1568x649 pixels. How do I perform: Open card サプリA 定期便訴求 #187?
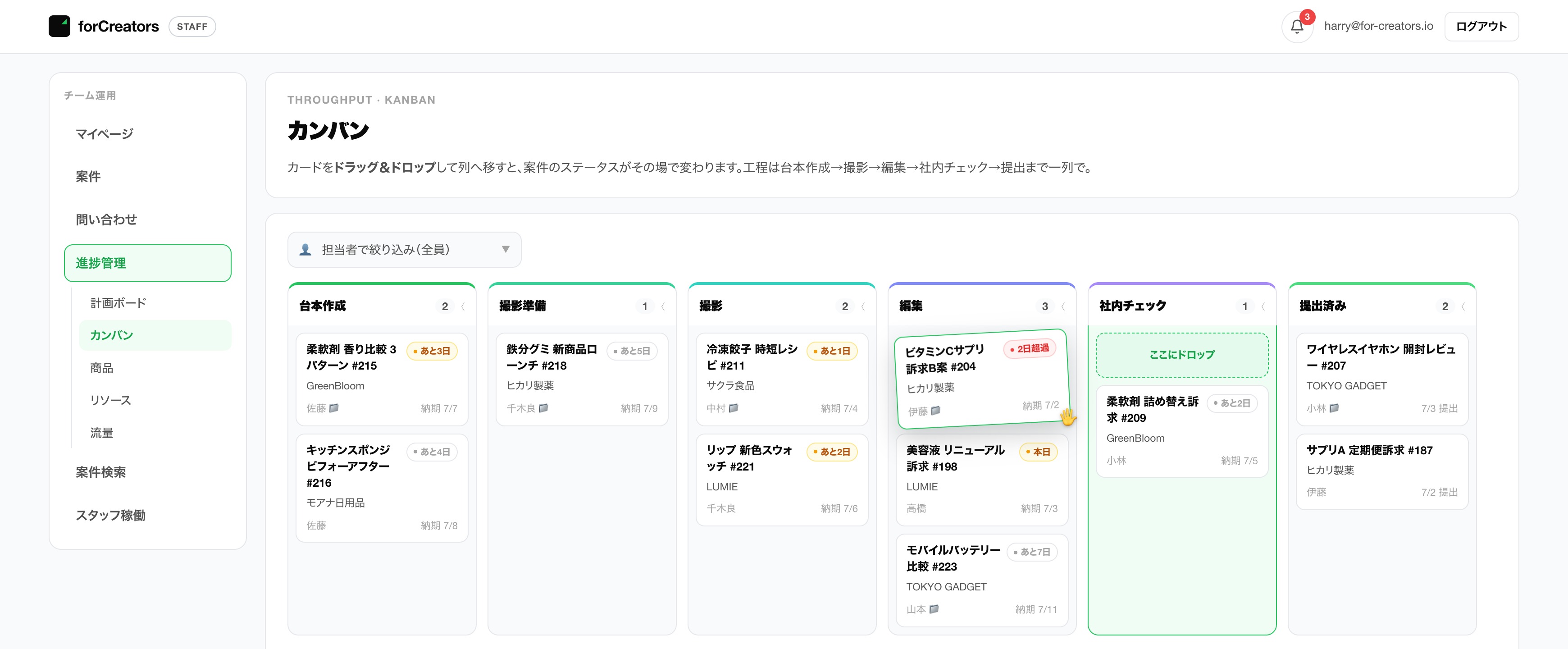click(x=1382, y=471)
